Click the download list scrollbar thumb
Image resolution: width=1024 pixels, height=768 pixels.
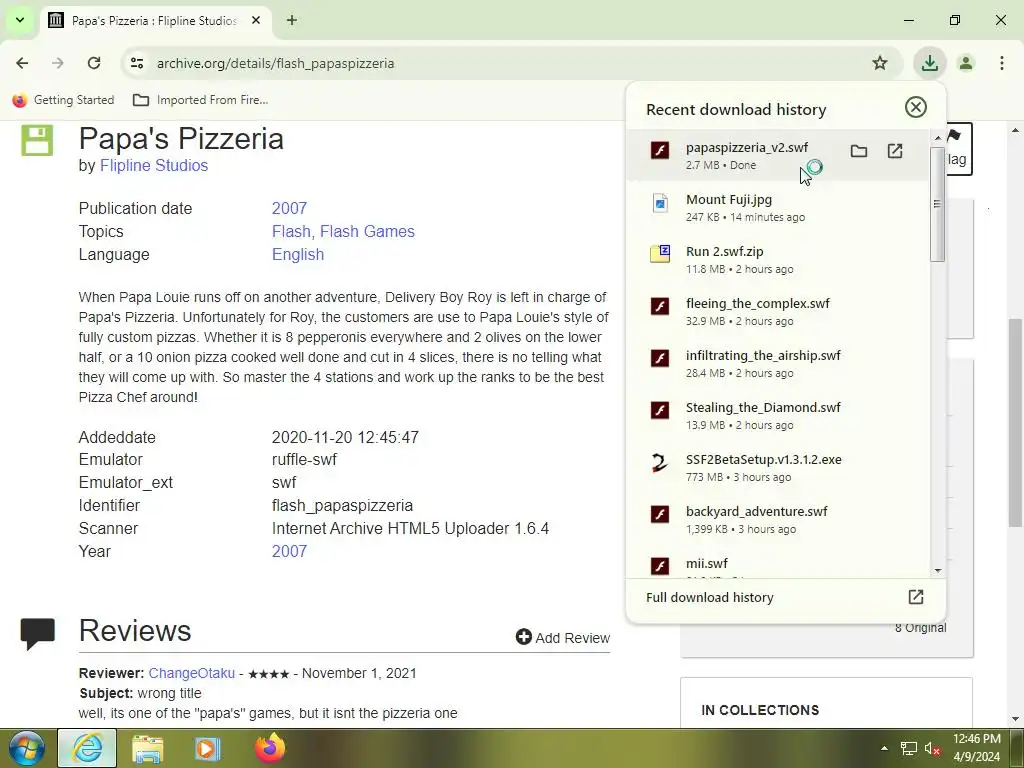(938, 204)
